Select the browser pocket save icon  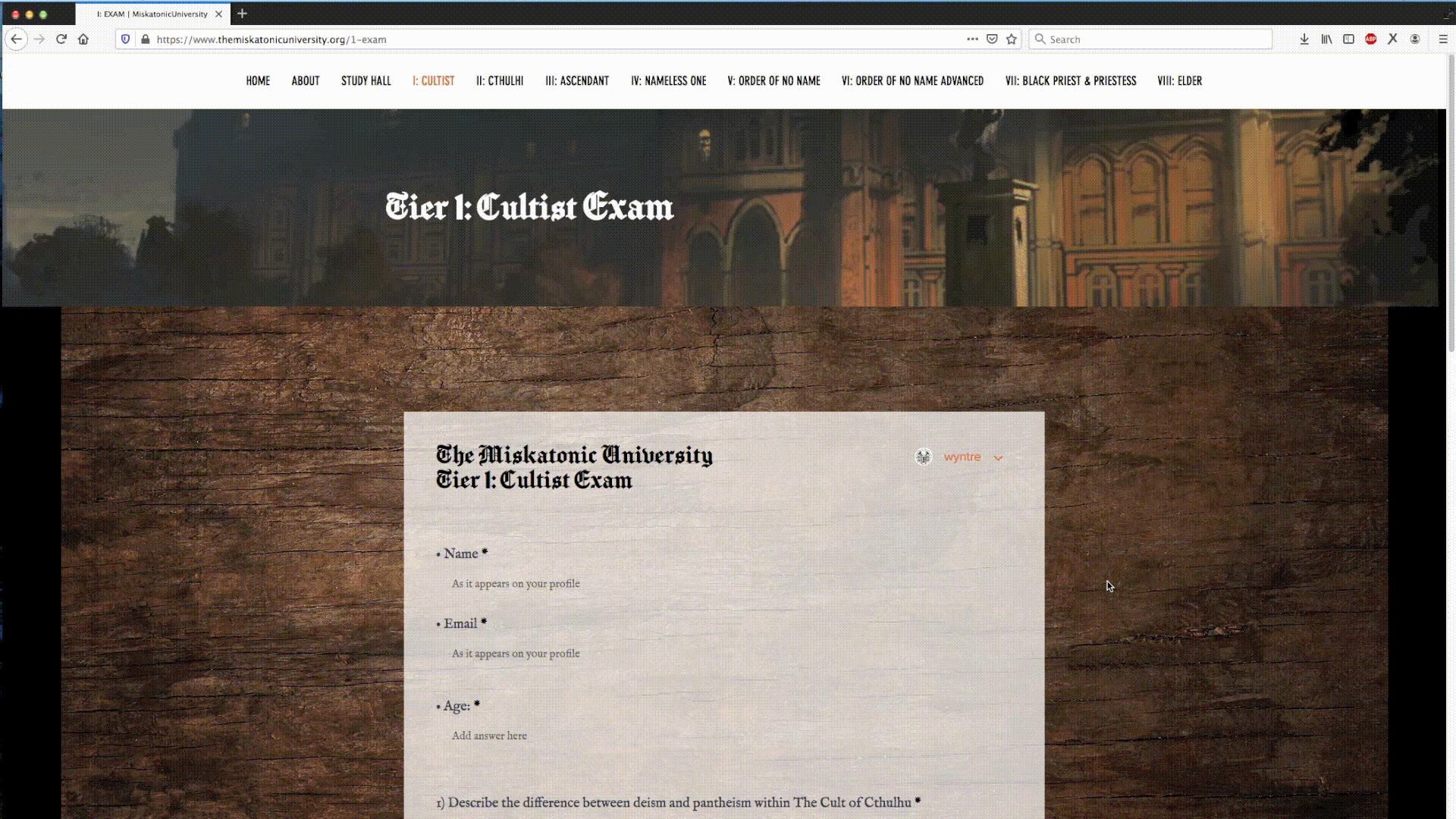click(991, 39)
